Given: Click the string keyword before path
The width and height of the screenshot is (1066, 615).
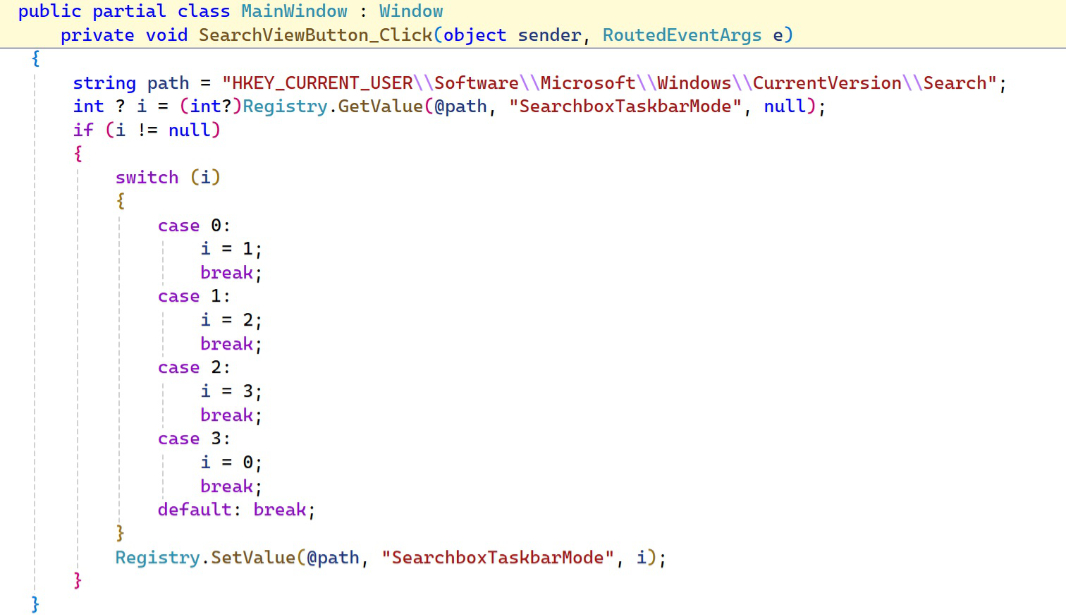Looking at the screenshot, I should click(x=105, y=83).
